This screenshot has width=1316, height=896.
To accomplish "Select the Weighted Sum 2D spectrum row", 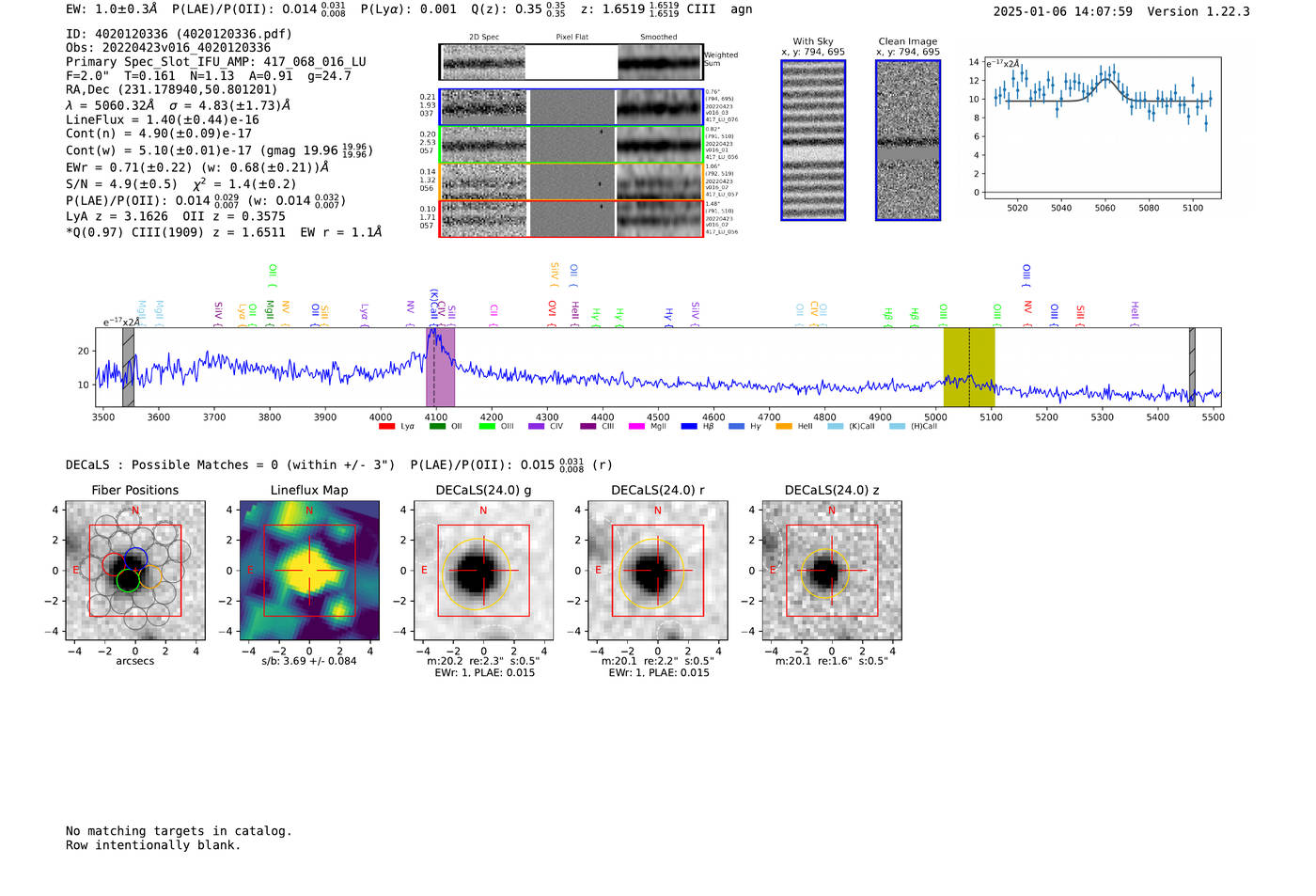I will pyautogui.click(x=571, y=62).
